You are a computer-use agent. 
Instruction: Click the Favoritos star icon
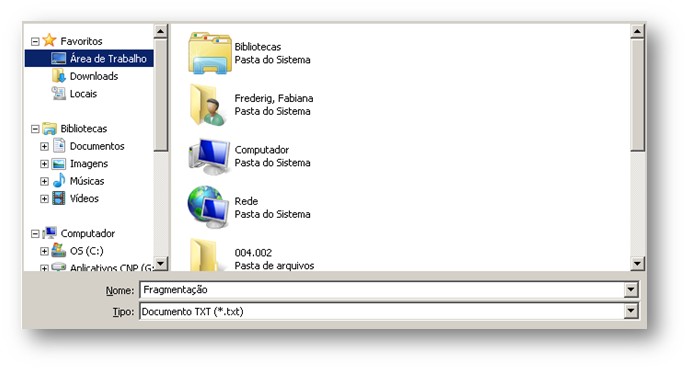50,40
